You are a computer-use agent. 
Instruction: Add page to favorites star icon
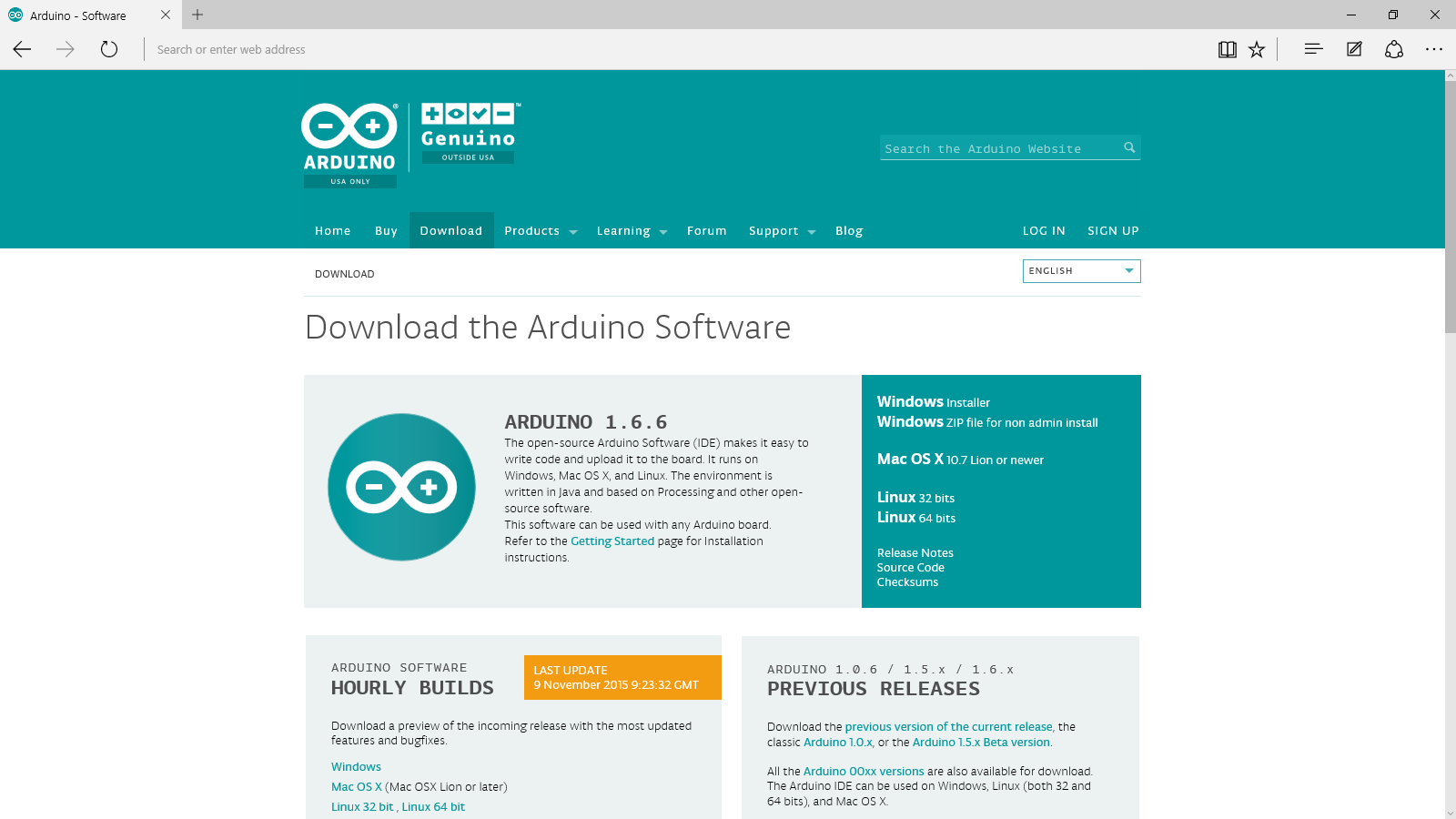point(1257,49)
